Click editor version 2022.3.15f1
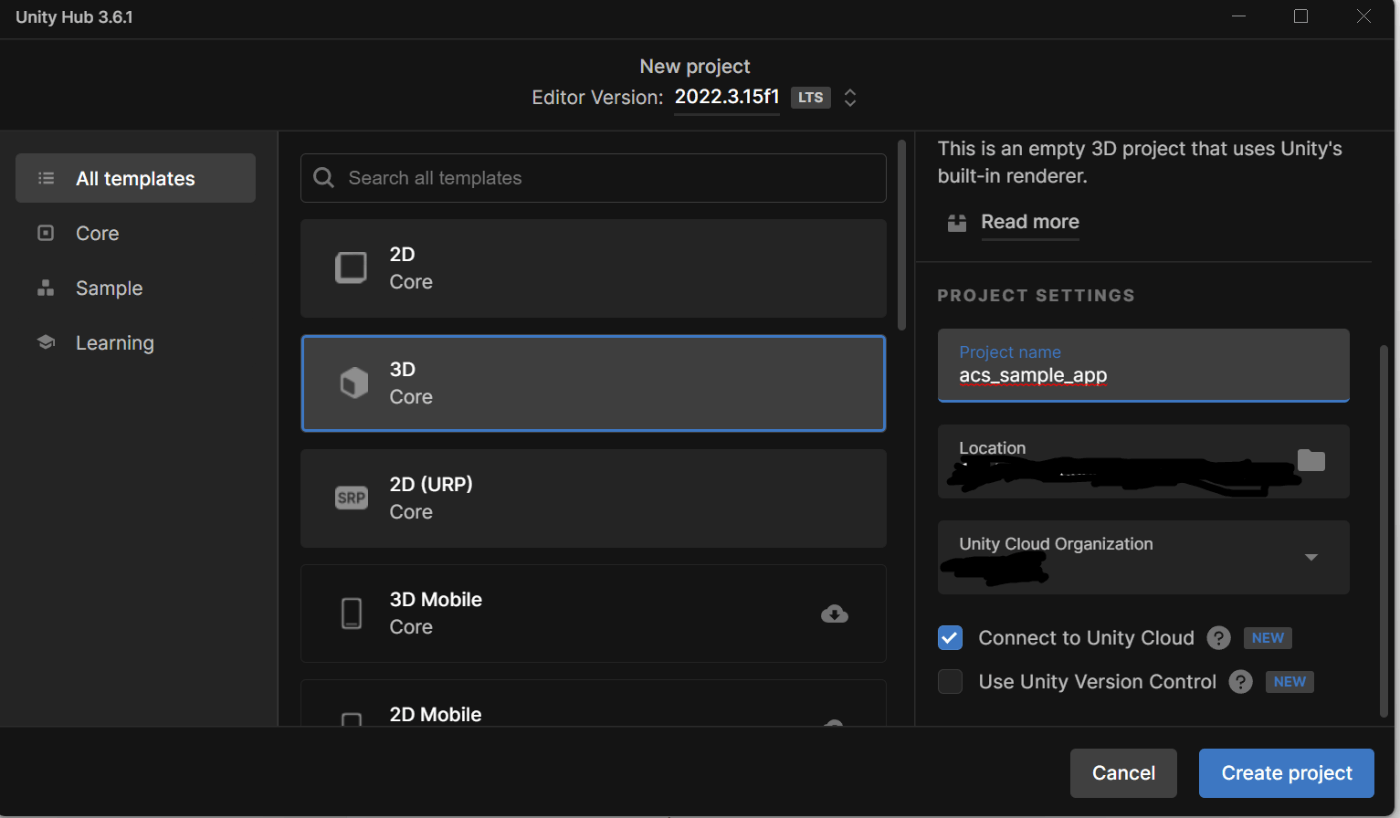Viewport: 1400px width, 818px height. (727, 97)
